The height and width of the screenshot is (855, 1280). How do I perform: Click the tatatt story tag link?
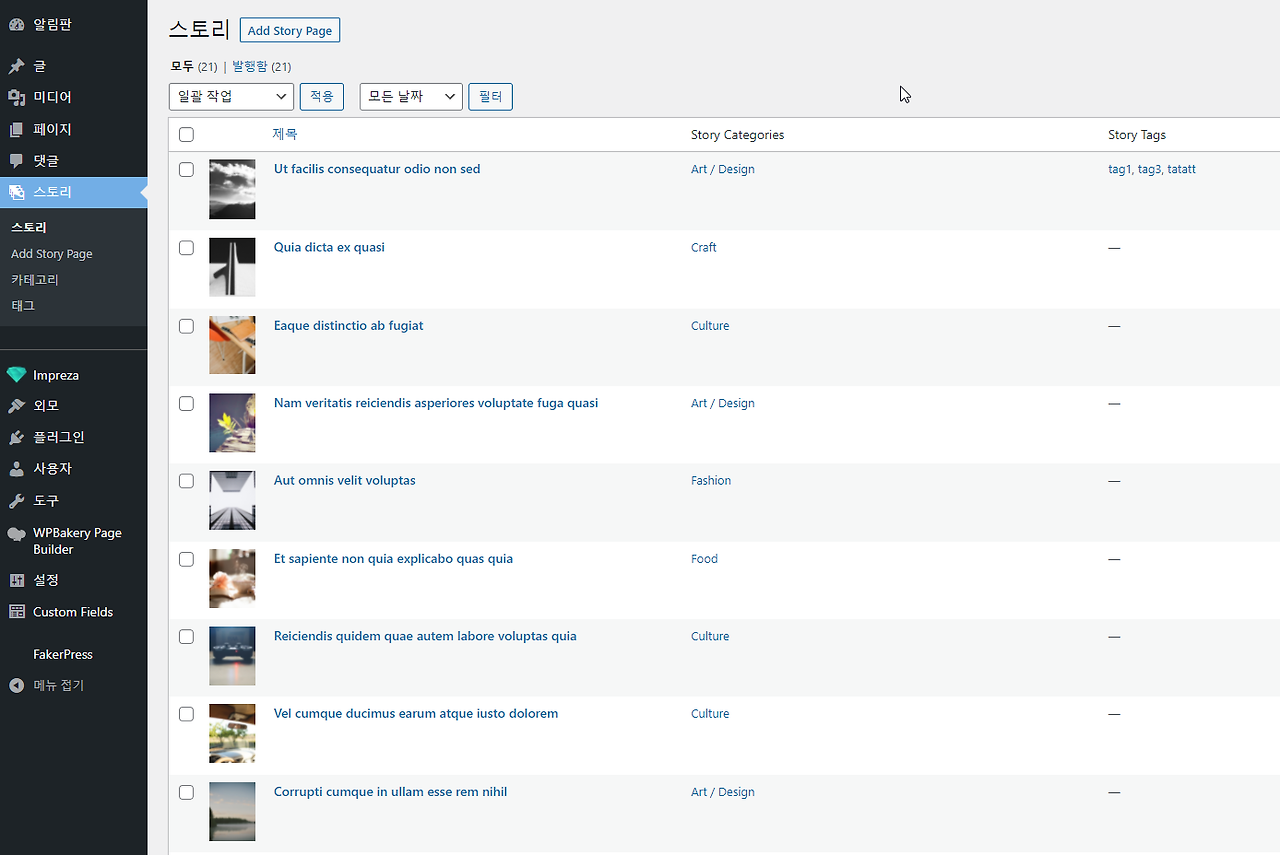click(1181, 169)
